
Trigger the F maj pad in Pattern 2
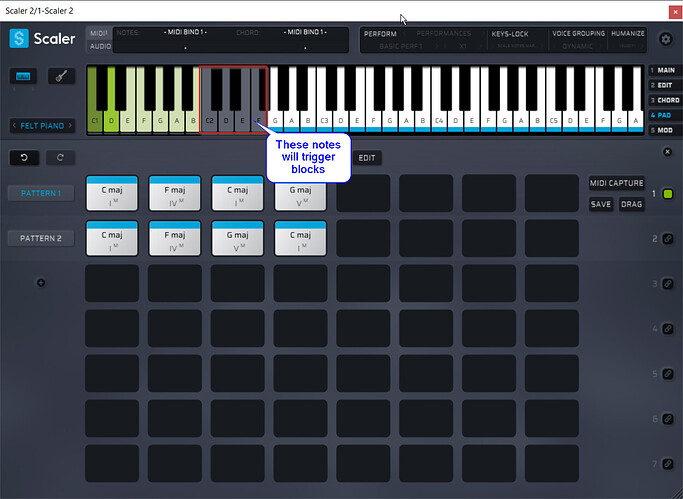click(175, 238)
